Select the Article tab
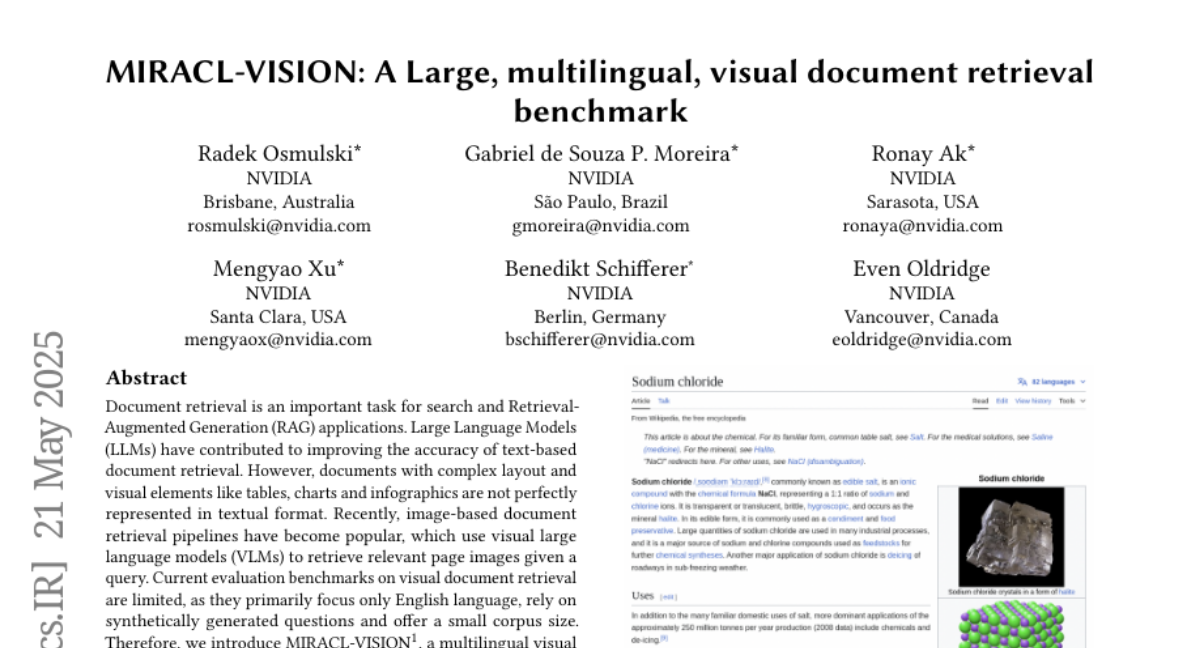The width and height of the screenshot is (1200, 648). click(641, 401)
